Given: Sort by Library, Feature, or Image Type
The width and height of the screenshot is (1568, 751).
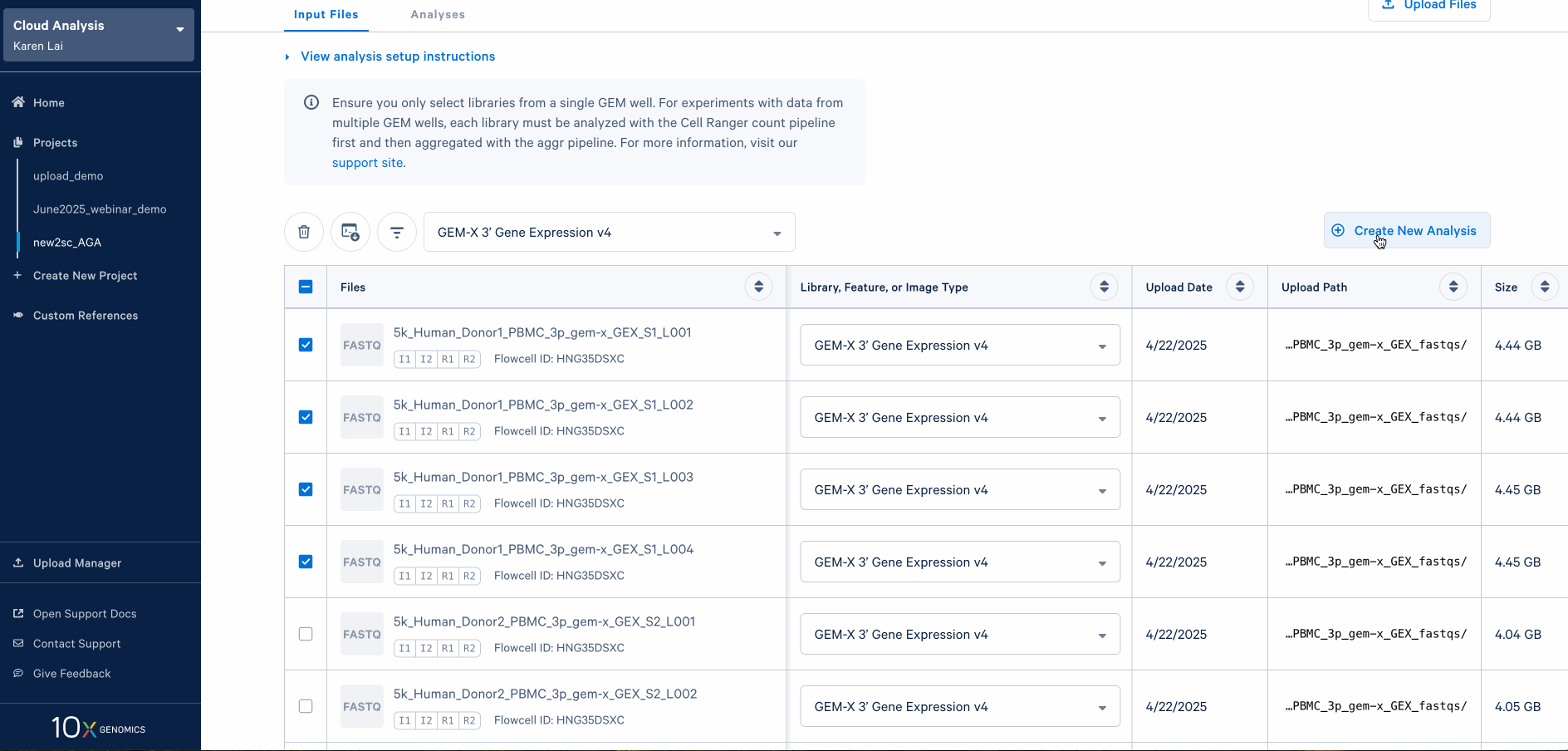Looking at the screenshot, I should [1104, 287].
